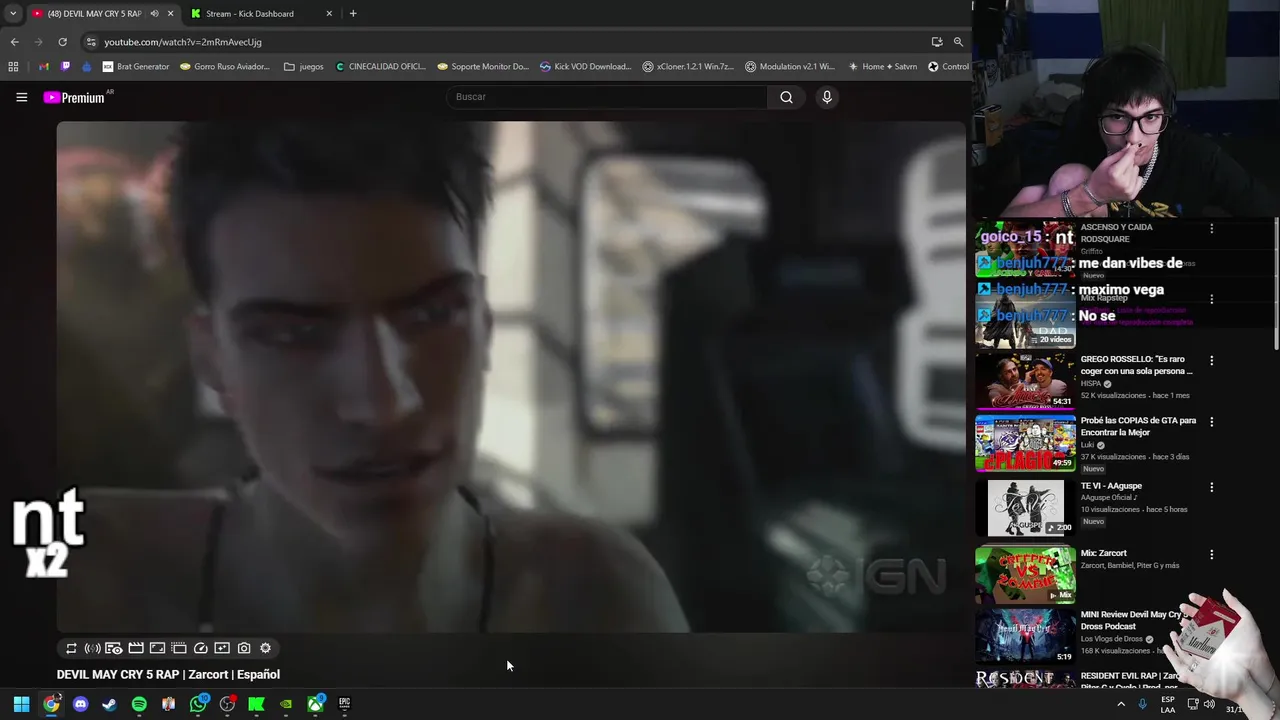
Task: Take screenshot with the camera icon
Action: click(244, 648)
